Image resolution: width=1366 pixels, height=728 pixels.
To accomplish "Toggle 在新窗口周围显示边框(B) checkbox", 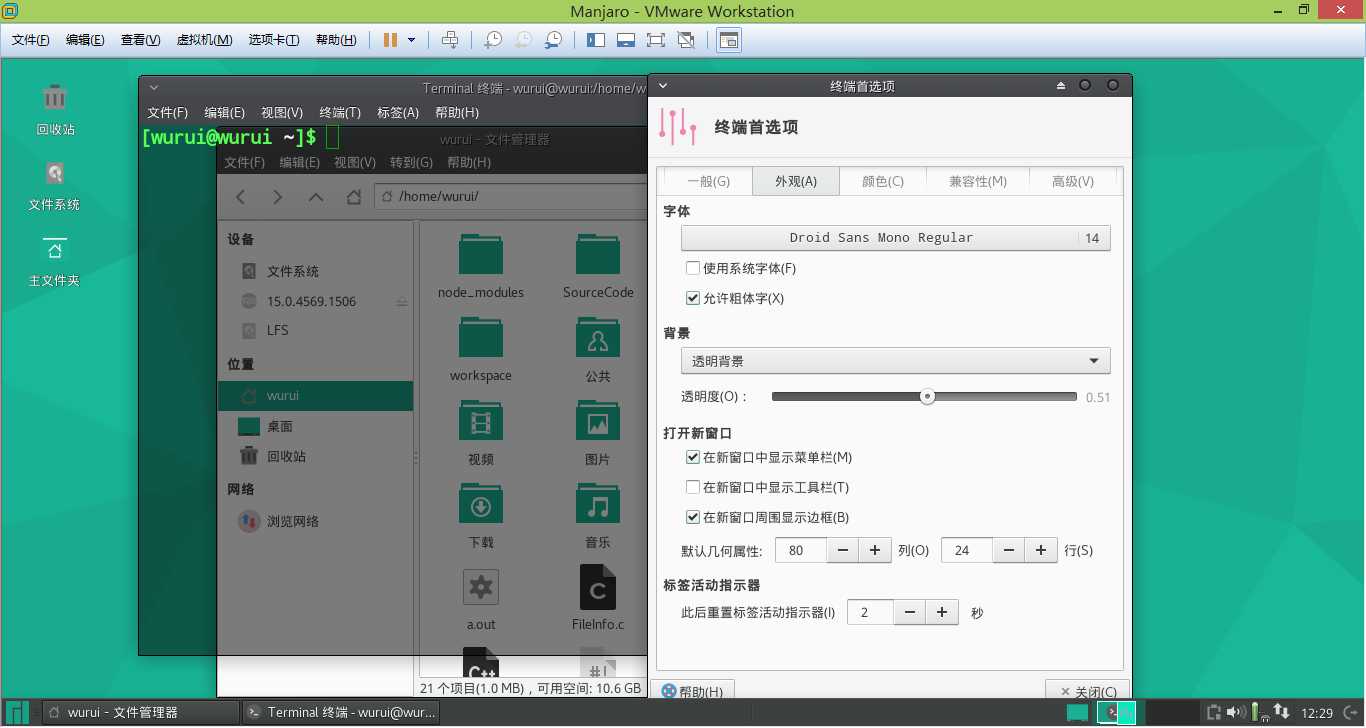I will 693,517.
